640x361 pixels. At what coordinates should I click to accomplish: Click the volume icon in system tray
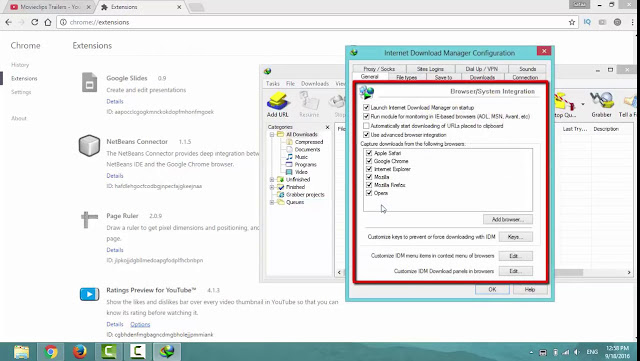click(577, 352)
